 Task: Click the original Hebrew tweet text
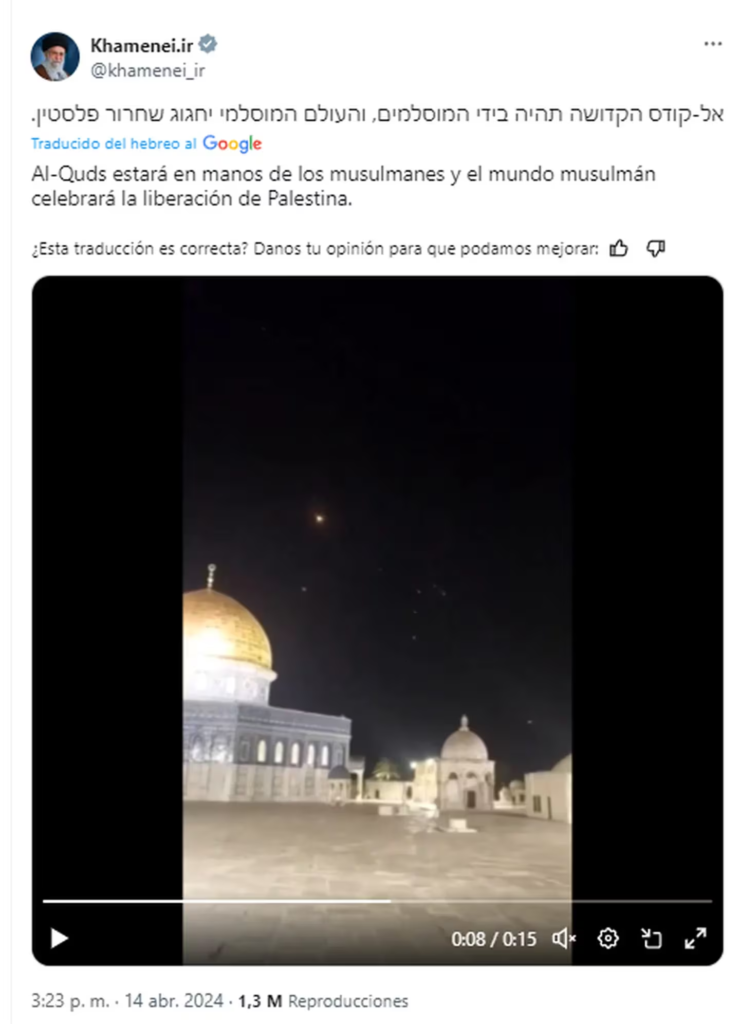pyautogui.click(x=378, y=114)
